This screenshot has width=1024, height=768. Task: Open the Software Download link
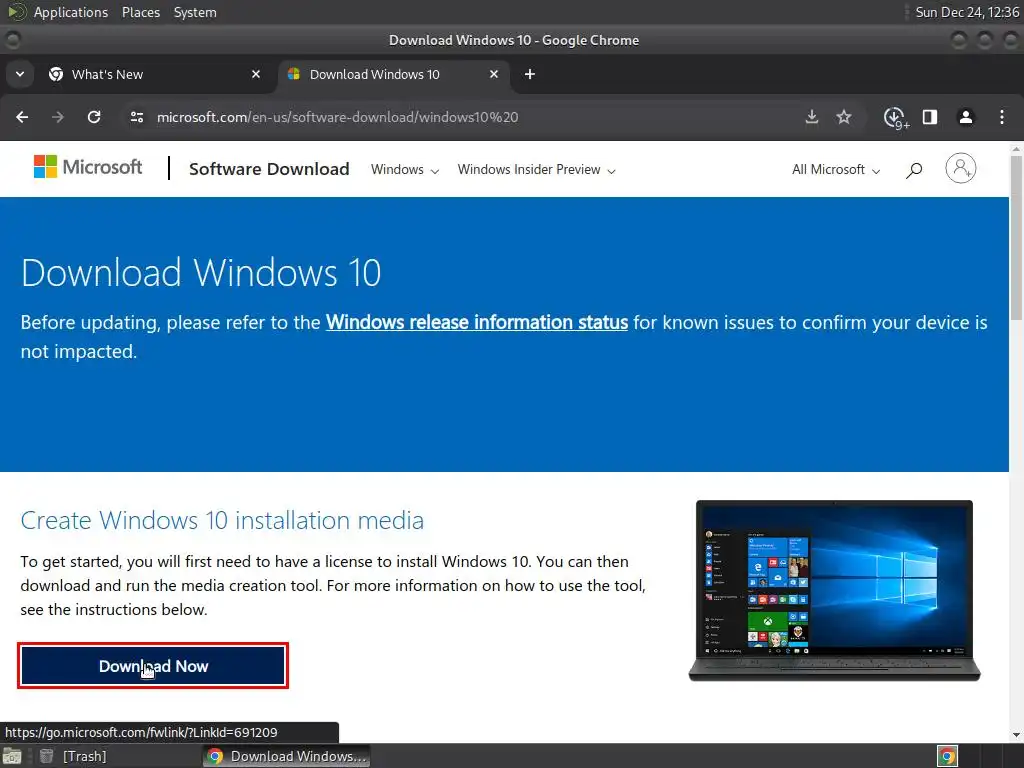269,169
